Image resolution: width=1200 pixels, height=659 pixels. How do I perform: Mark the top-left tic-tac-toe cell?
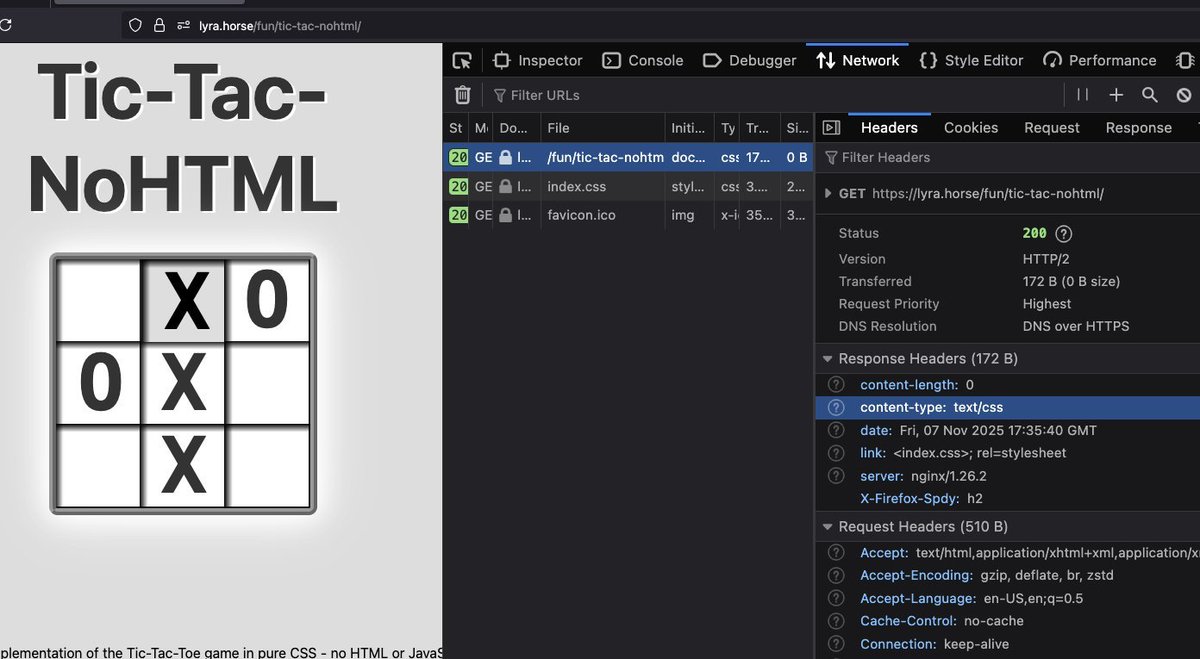(99, 300)
